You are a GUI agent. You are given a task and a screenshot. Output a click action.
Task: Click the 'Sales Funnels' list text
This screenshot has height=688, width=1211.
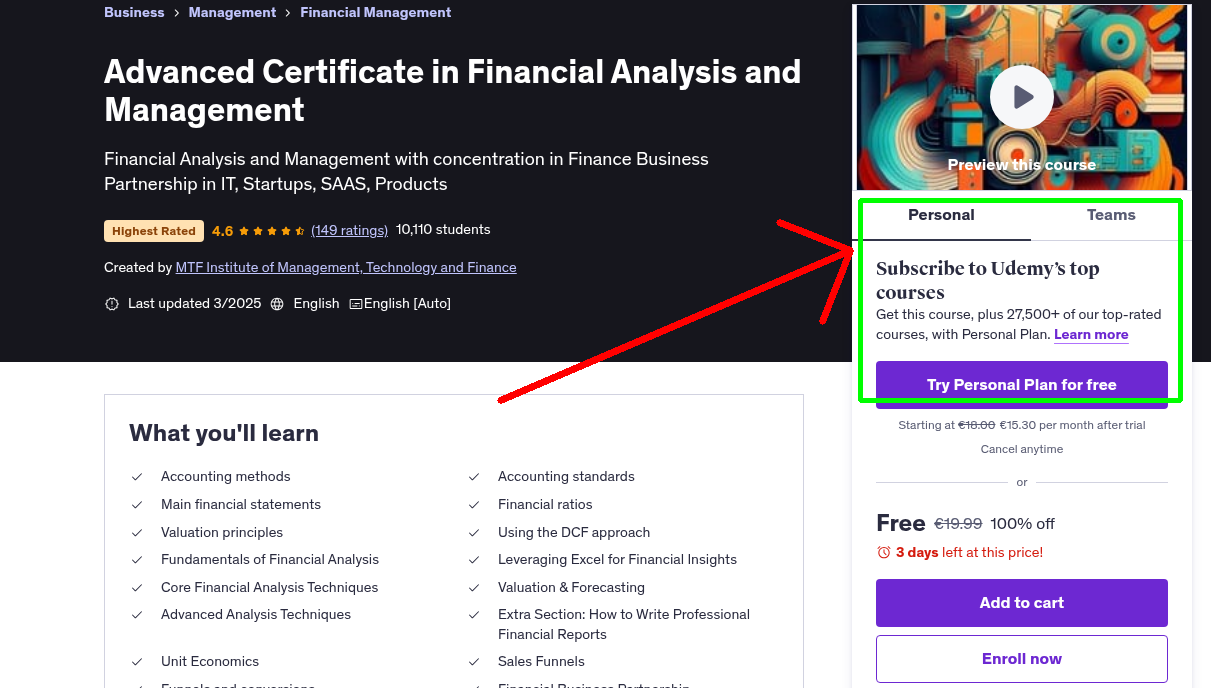pos(541,662)
